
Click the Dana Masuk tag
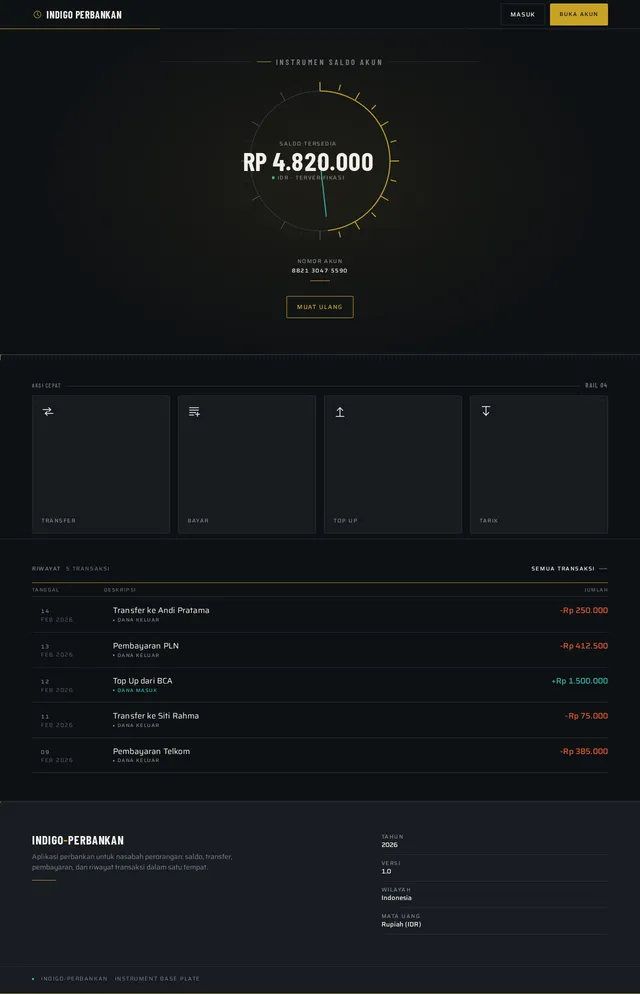[137, 690]
